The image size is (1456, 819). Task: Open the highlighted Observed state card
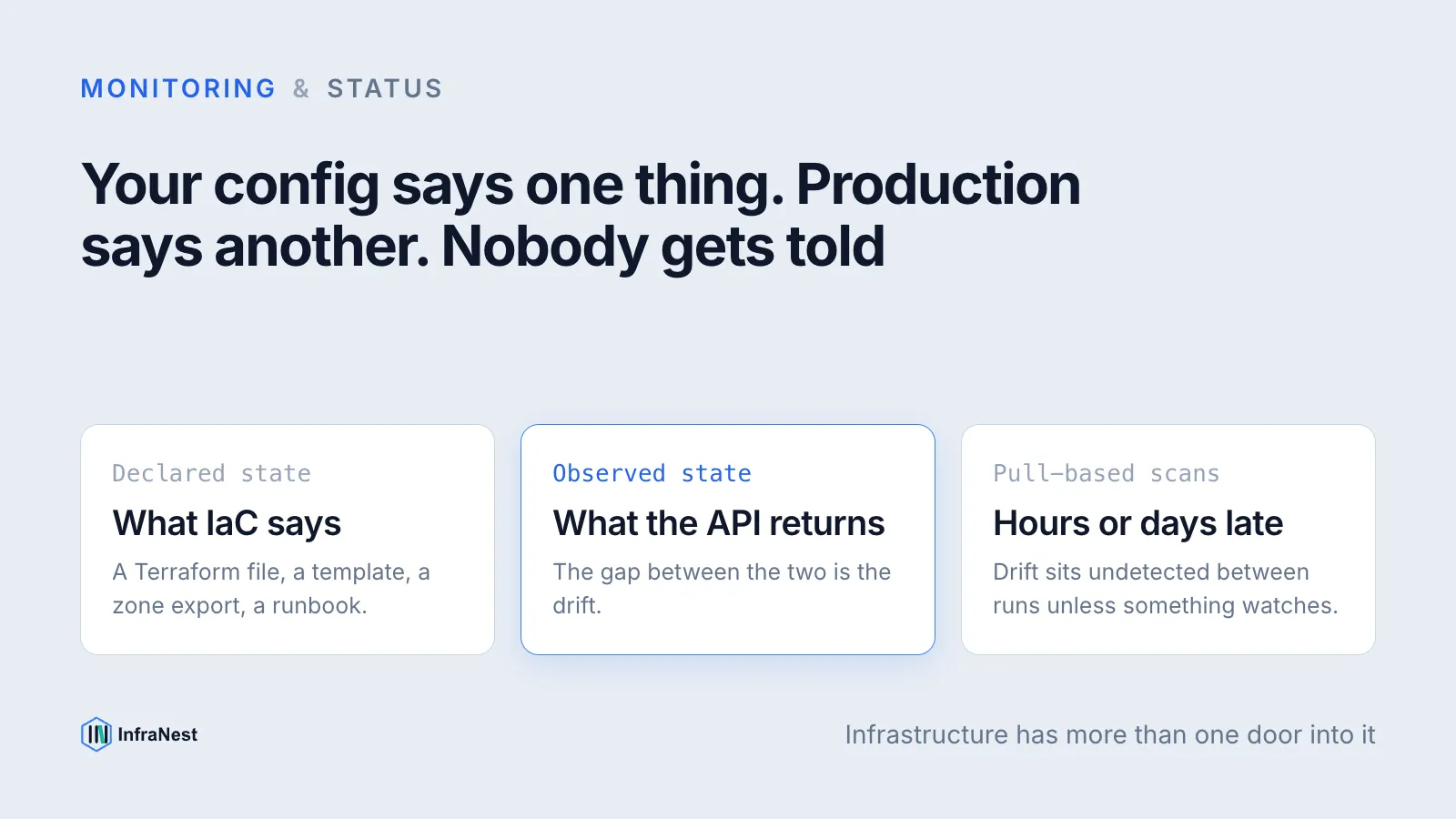(x=728, y=540)
